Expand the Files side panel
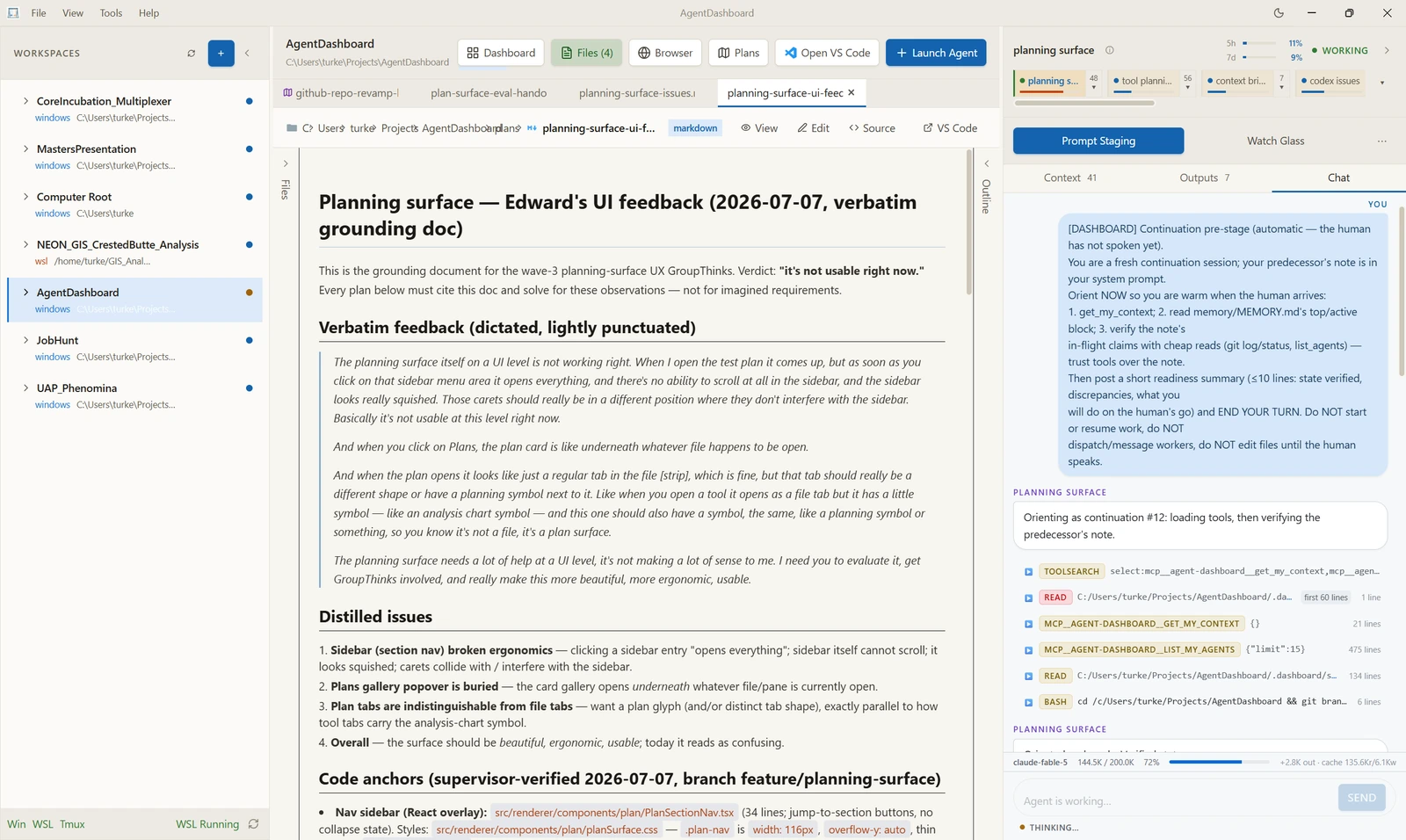Viewport: 1406px width, 840px height. click(286, 163)
